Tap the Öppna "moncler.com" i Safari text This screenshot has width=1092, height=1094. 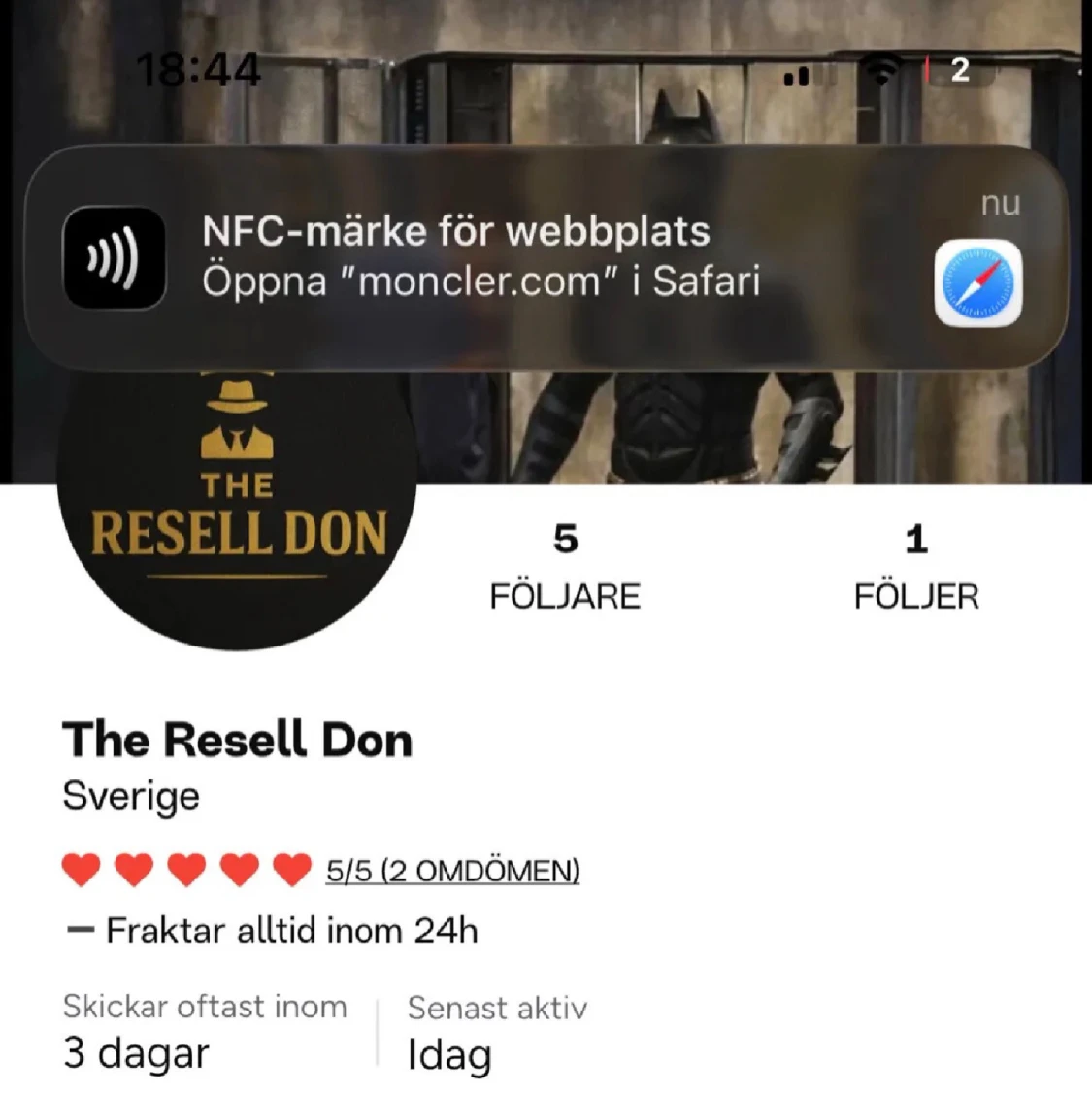(480, 282)
